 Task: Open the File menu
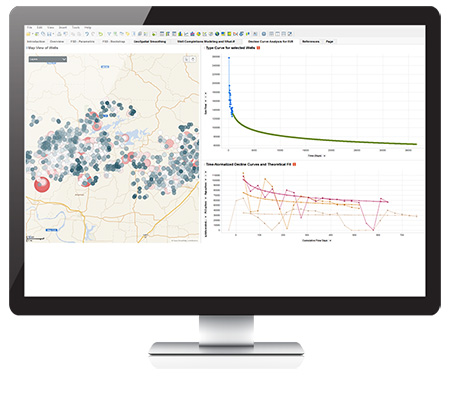click(29, 28)
